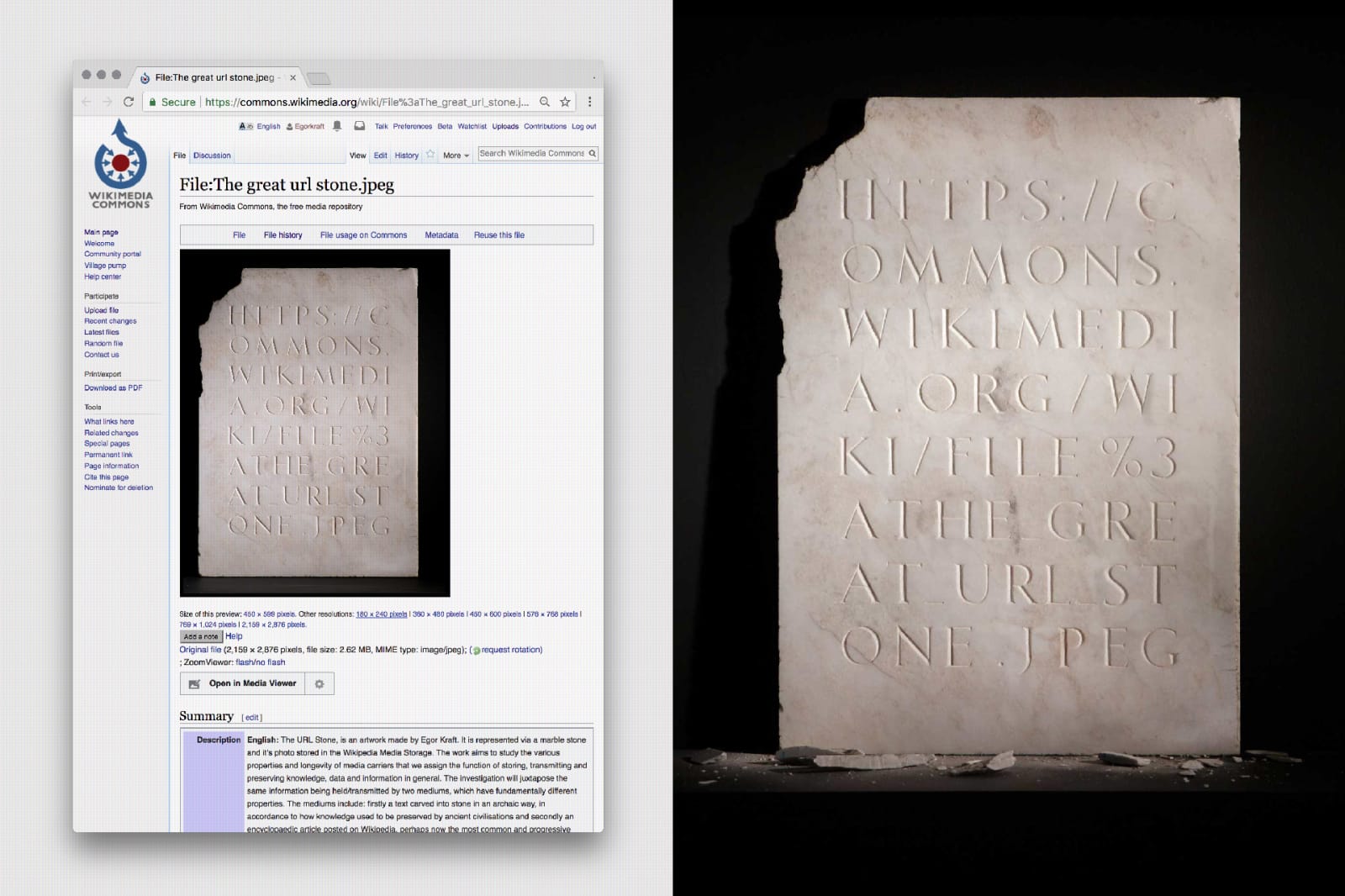
Task: Go to Main page in sidebar
Action: coord(101,232)
